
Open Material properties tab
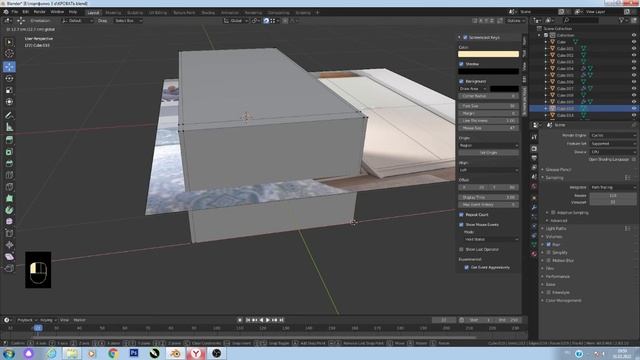point(534,254)
